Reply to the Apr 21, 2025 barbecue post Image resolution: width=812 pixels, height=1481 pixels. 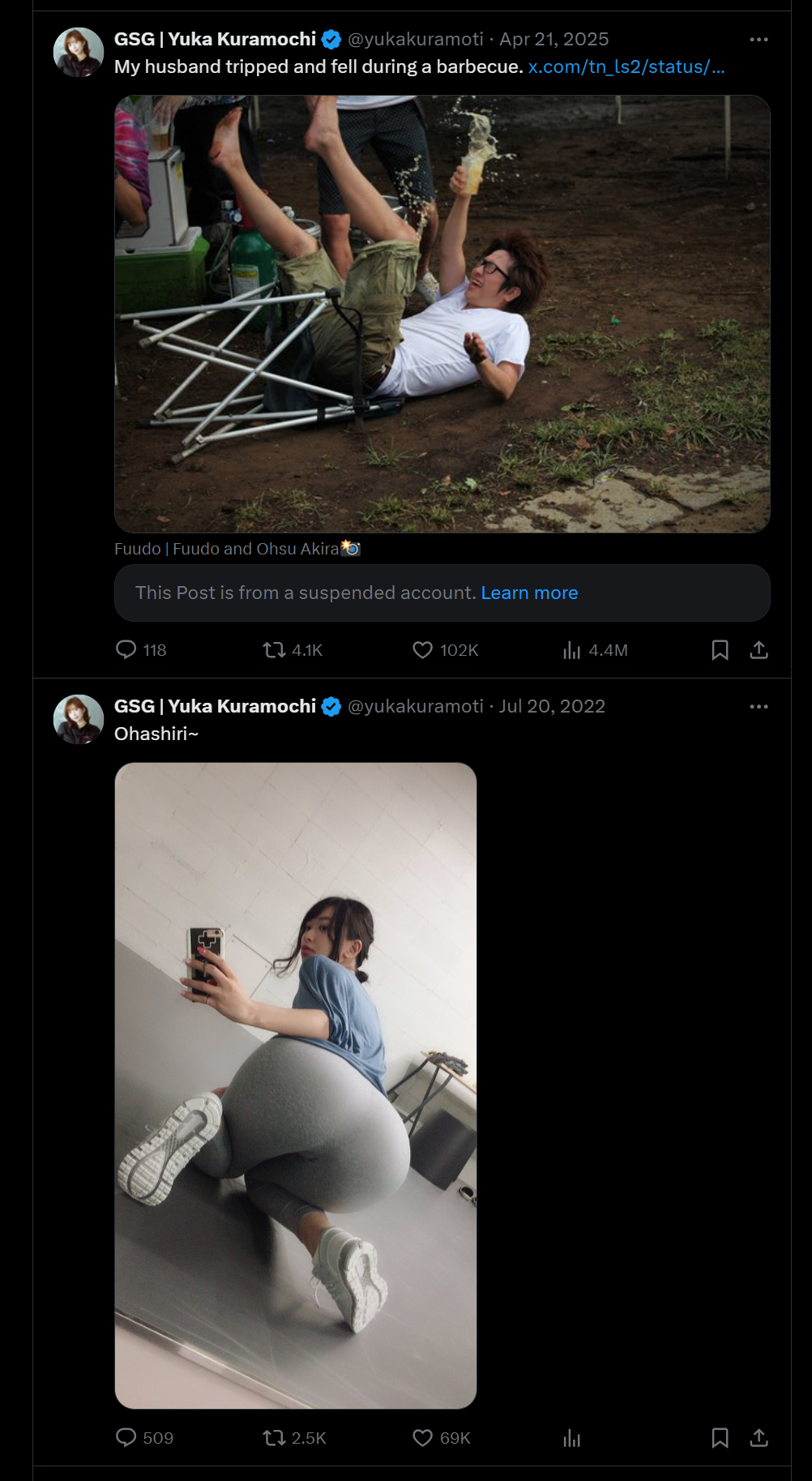point(141,649)
